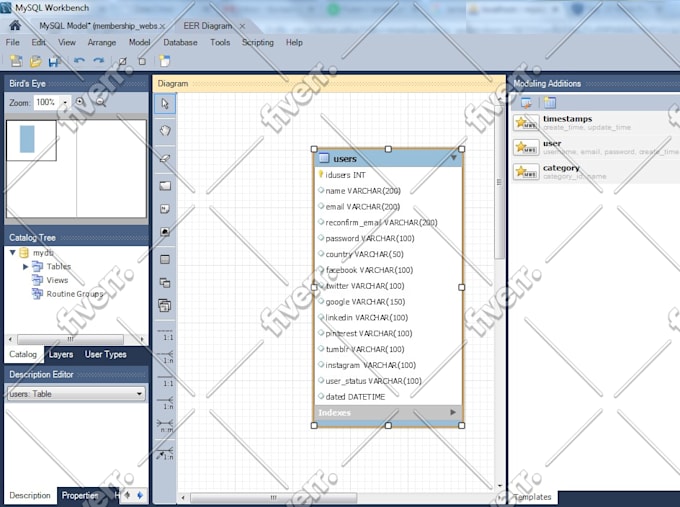Zoom in the Bird's Eye view
The width and height of the screenshot is (680, 507).
(80, 102)
